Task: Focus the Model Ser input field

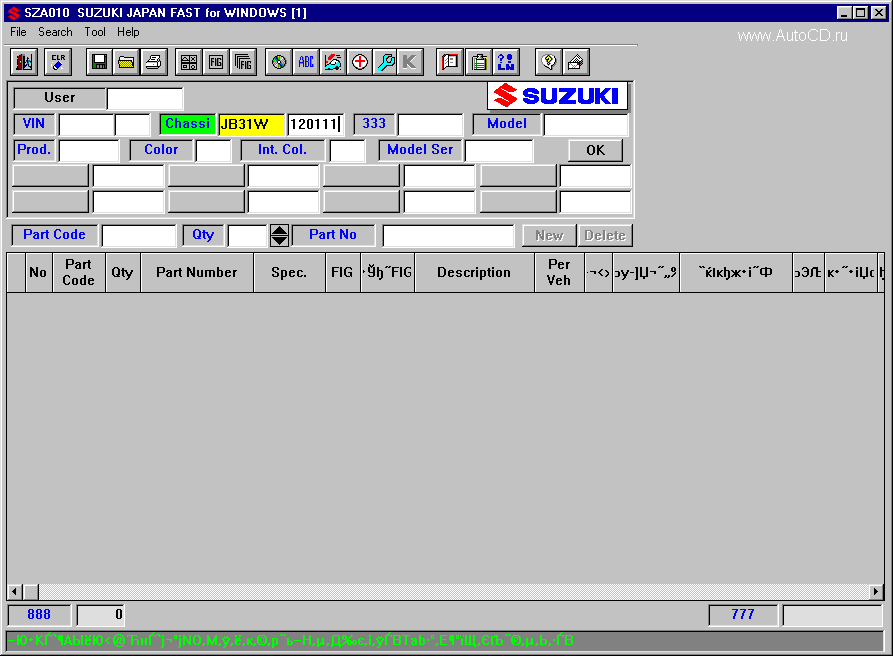Action: [499, 150]
